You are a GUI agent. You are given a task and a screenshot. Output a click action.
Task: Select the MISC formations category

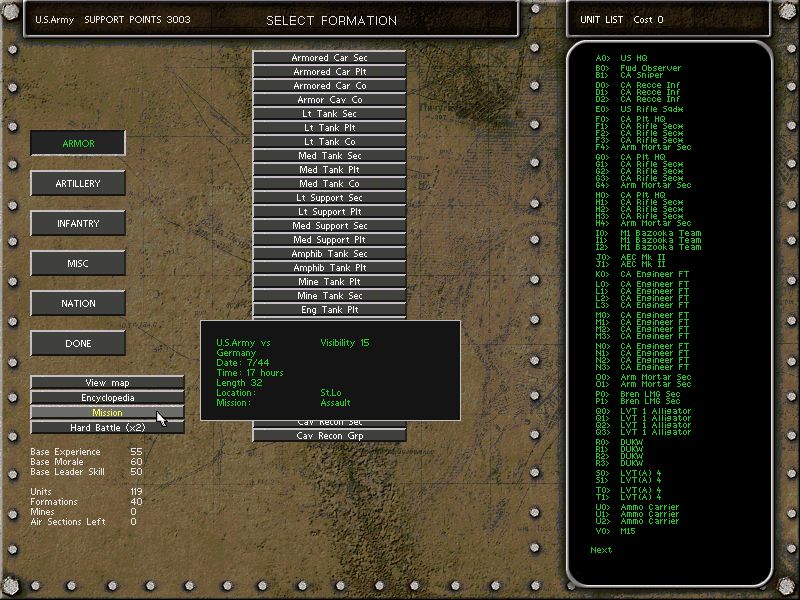click(78, 263)
